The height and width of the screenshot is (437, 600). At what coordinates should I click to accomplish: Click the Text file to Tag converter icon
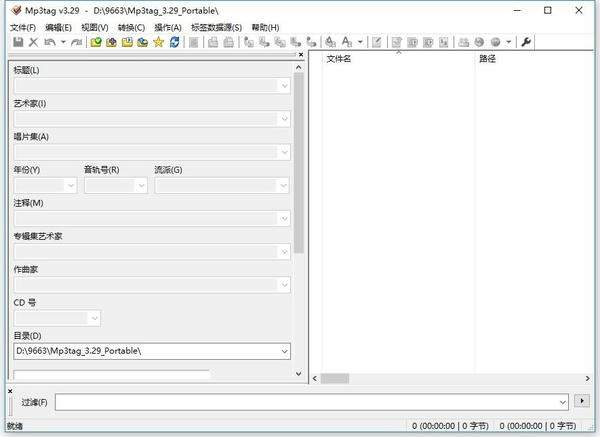tap(296, 42)
